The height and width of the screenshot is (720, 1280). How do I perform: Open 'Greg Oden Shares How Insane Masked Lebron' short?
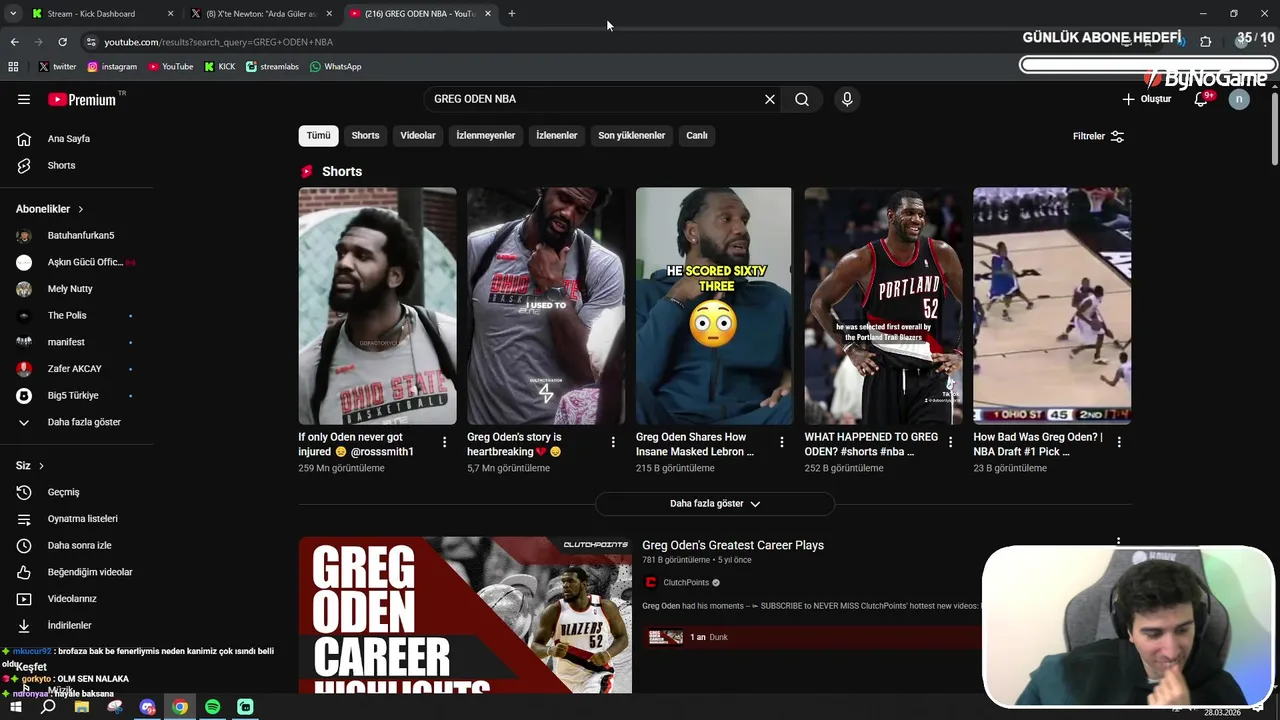(x=714, y=306)
